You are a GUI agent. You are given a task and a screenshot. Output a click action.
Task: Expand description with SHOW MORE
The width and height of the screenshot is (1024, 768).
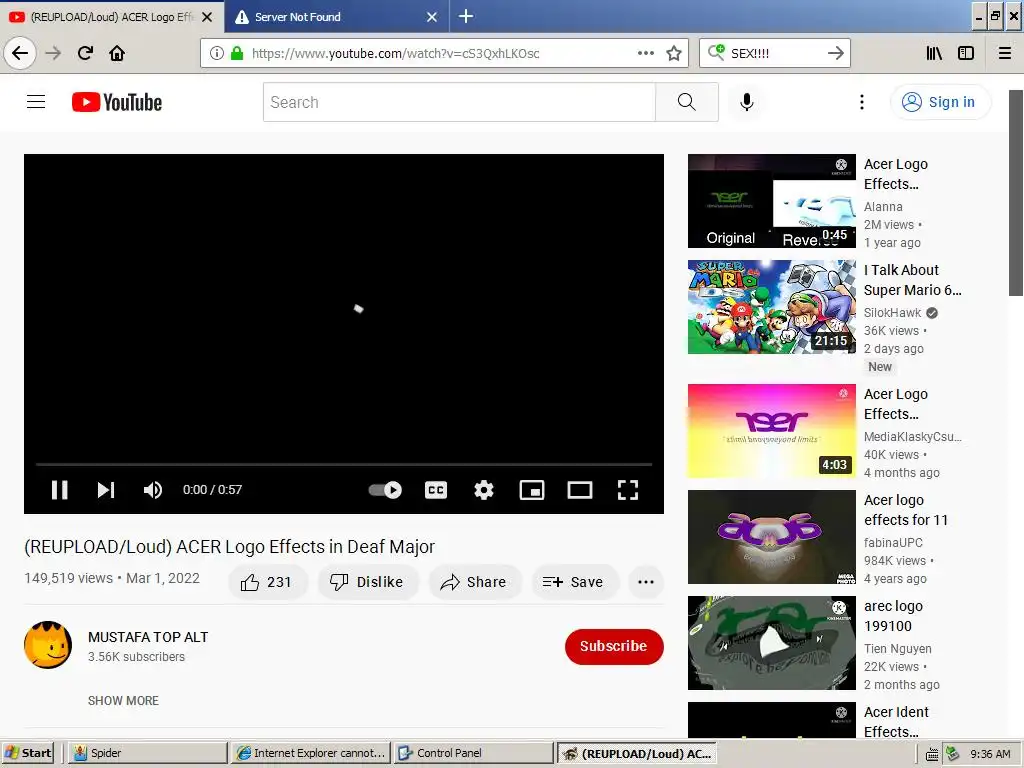pyautogui.click(x=123, y=701)
